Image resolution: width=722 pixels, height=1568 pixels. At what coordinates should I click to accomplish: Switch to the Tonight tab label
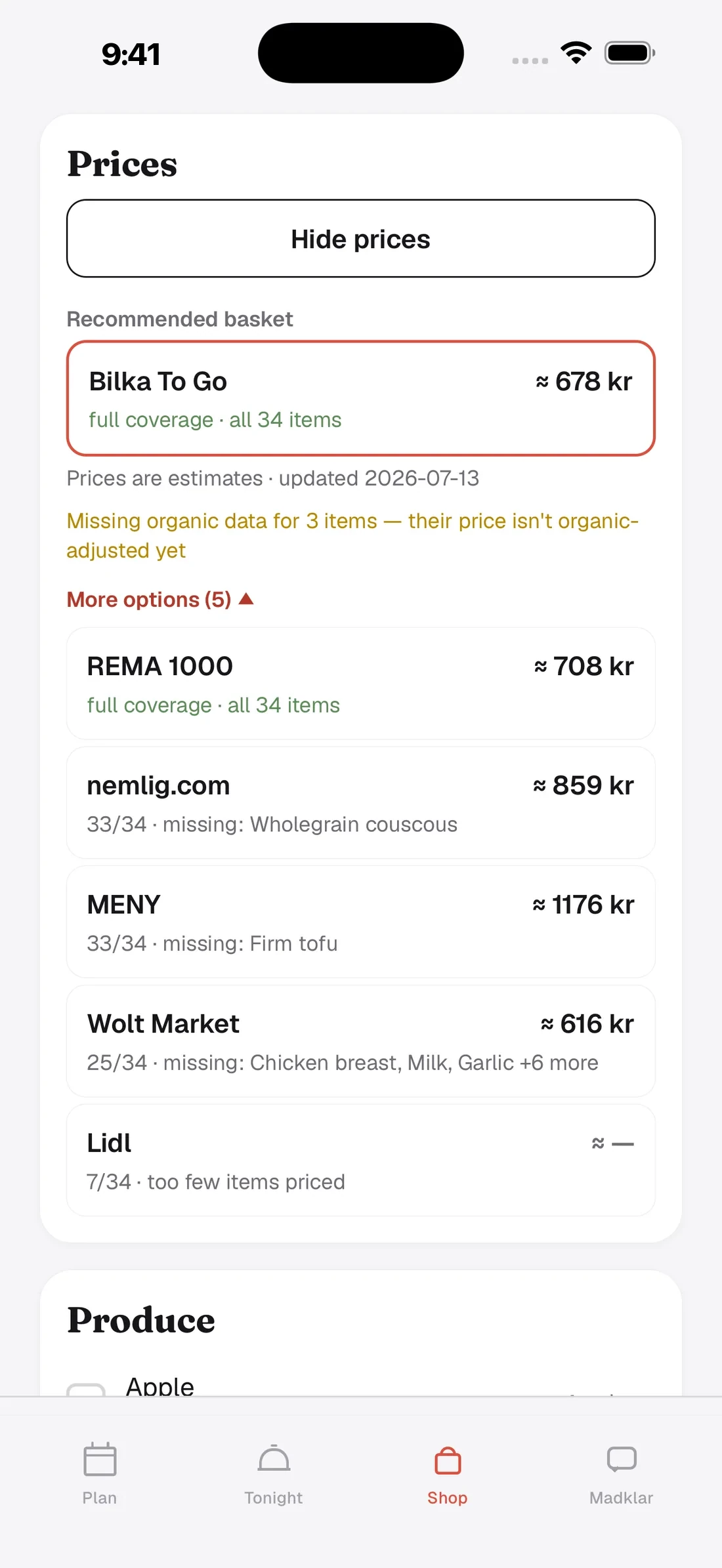click(274, 1498)
